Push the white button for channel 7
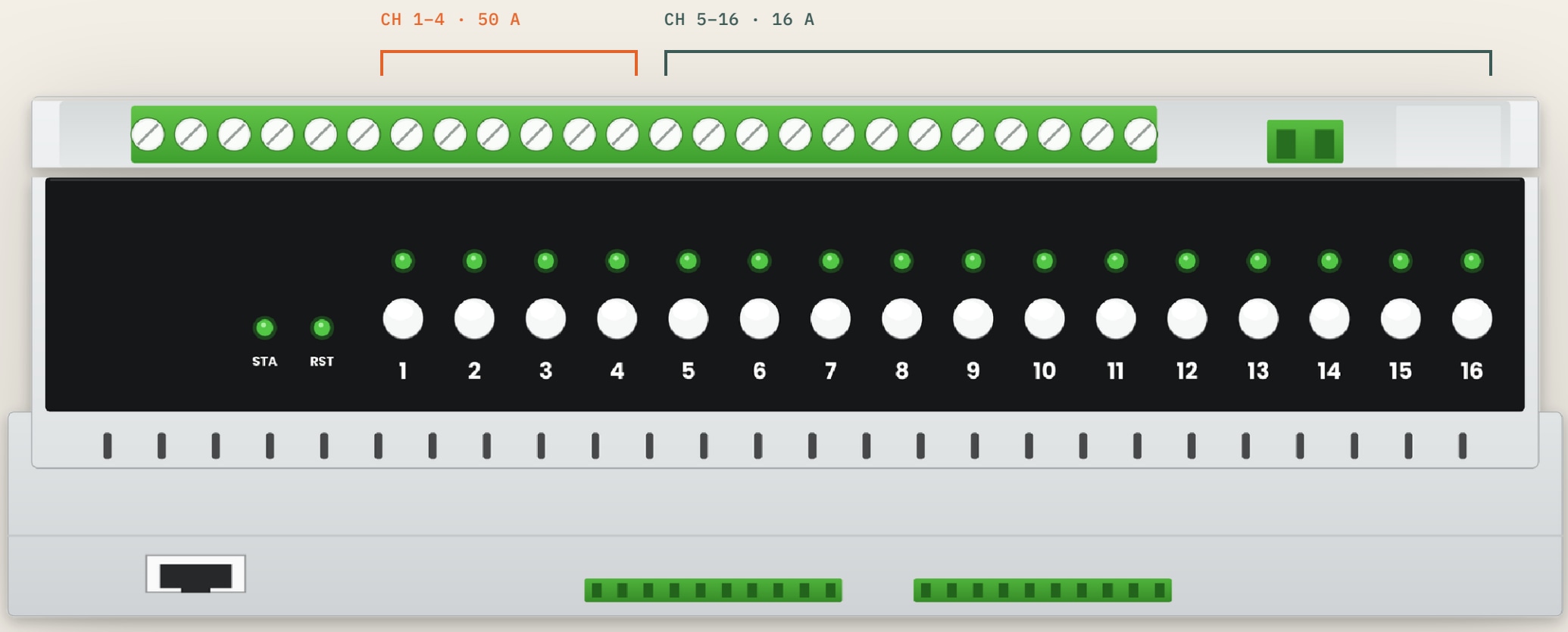The image size is (1568, 632). coord(830,318)
